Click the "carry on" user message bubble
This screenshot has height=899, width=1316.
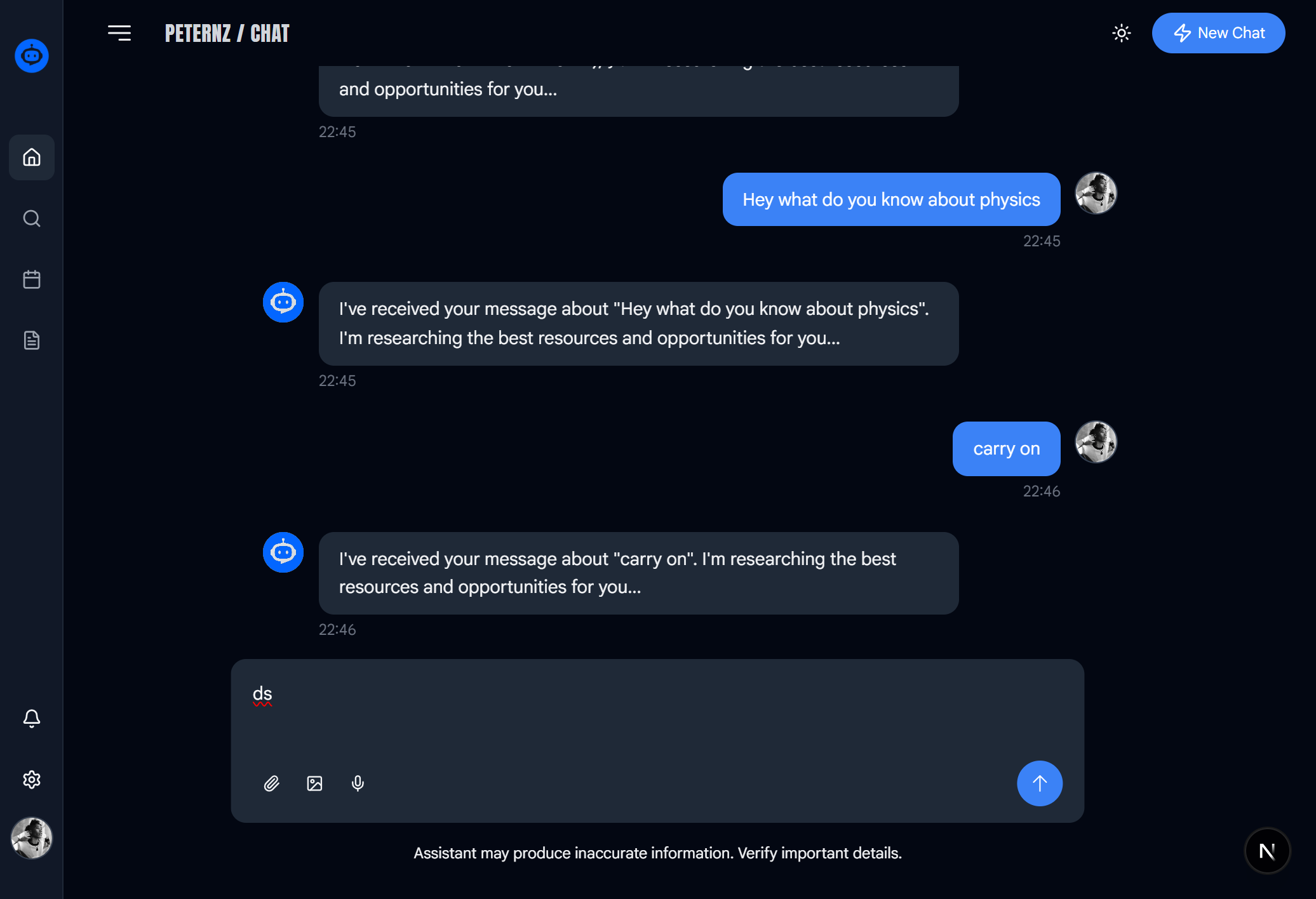pos(1006,449)
